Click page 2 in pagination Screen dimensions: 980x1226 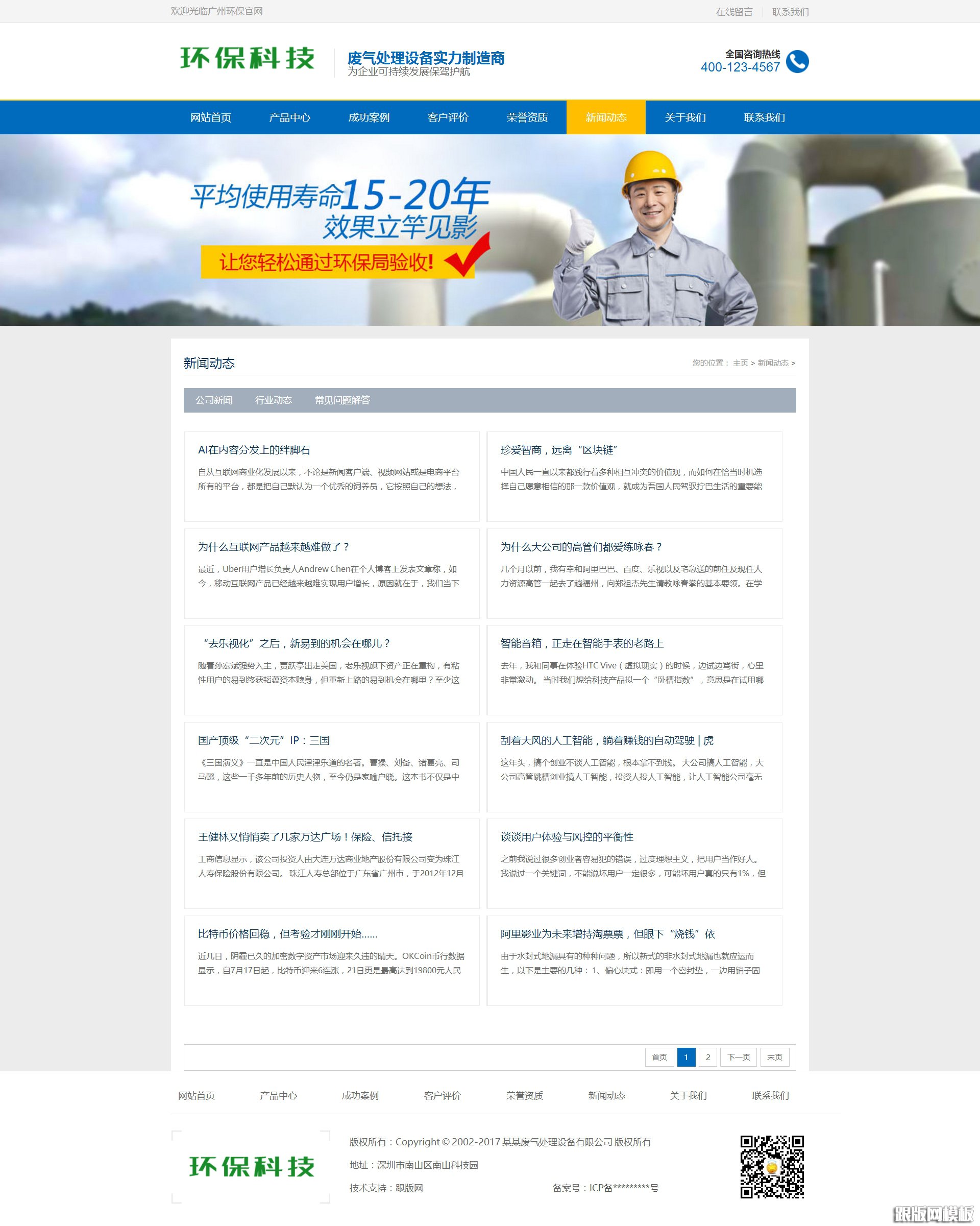[708, 1057]
